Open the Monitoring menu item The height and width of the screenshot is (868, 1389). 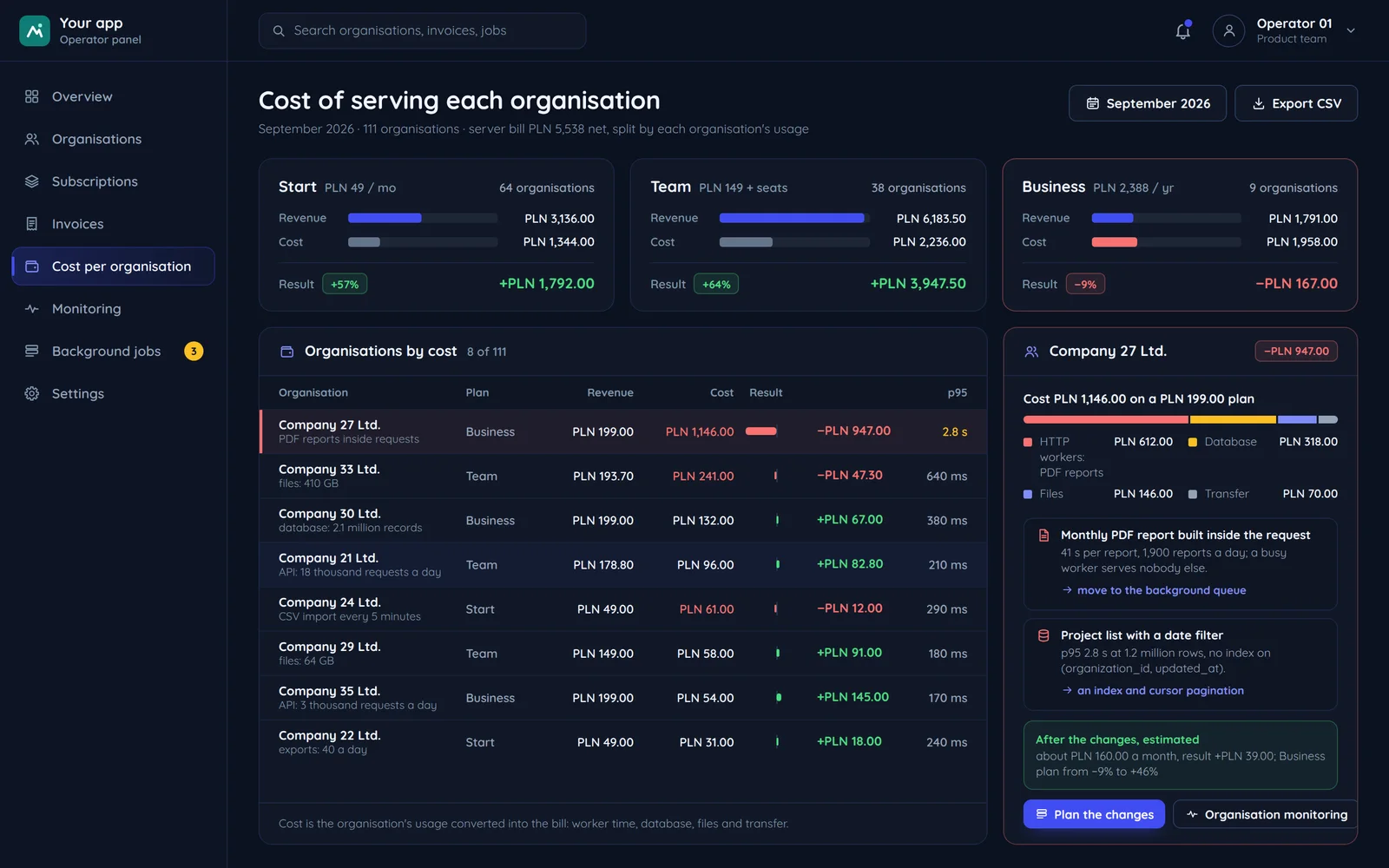(x=113, y=309)
